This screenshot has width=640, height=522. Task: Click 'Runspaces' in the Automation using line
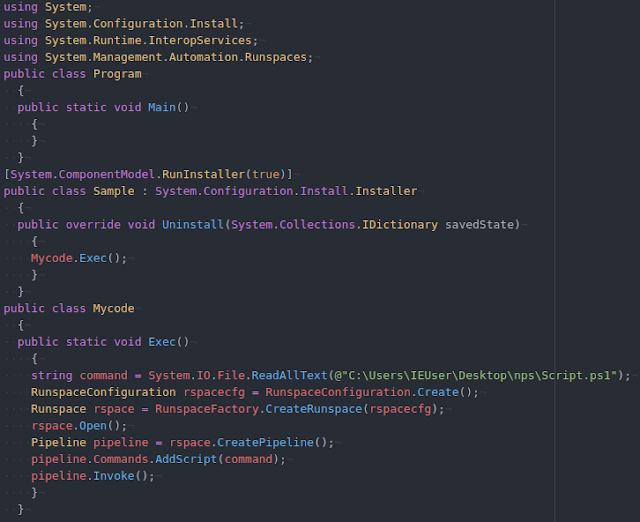coord(276,57)
